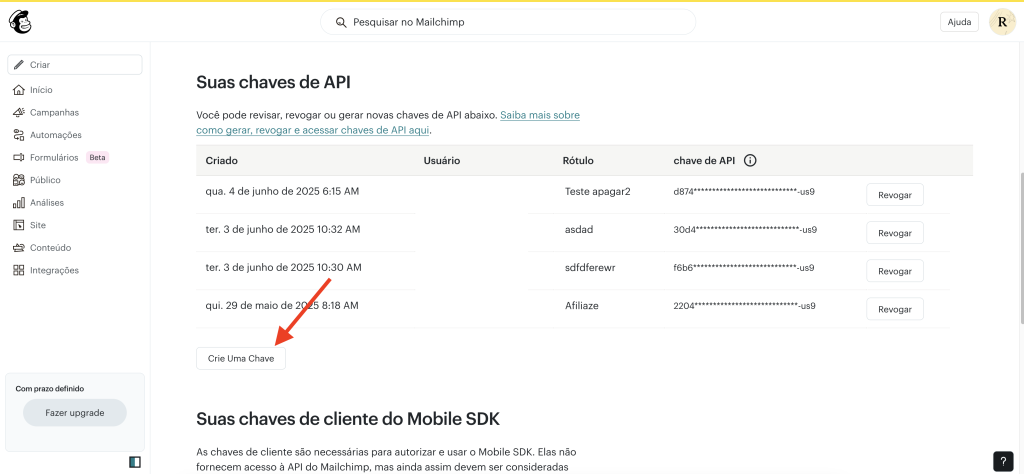Viewport: 1024px width, 474px height.
Task: Select the key starting with f6b6
Action: pos(744,268)
